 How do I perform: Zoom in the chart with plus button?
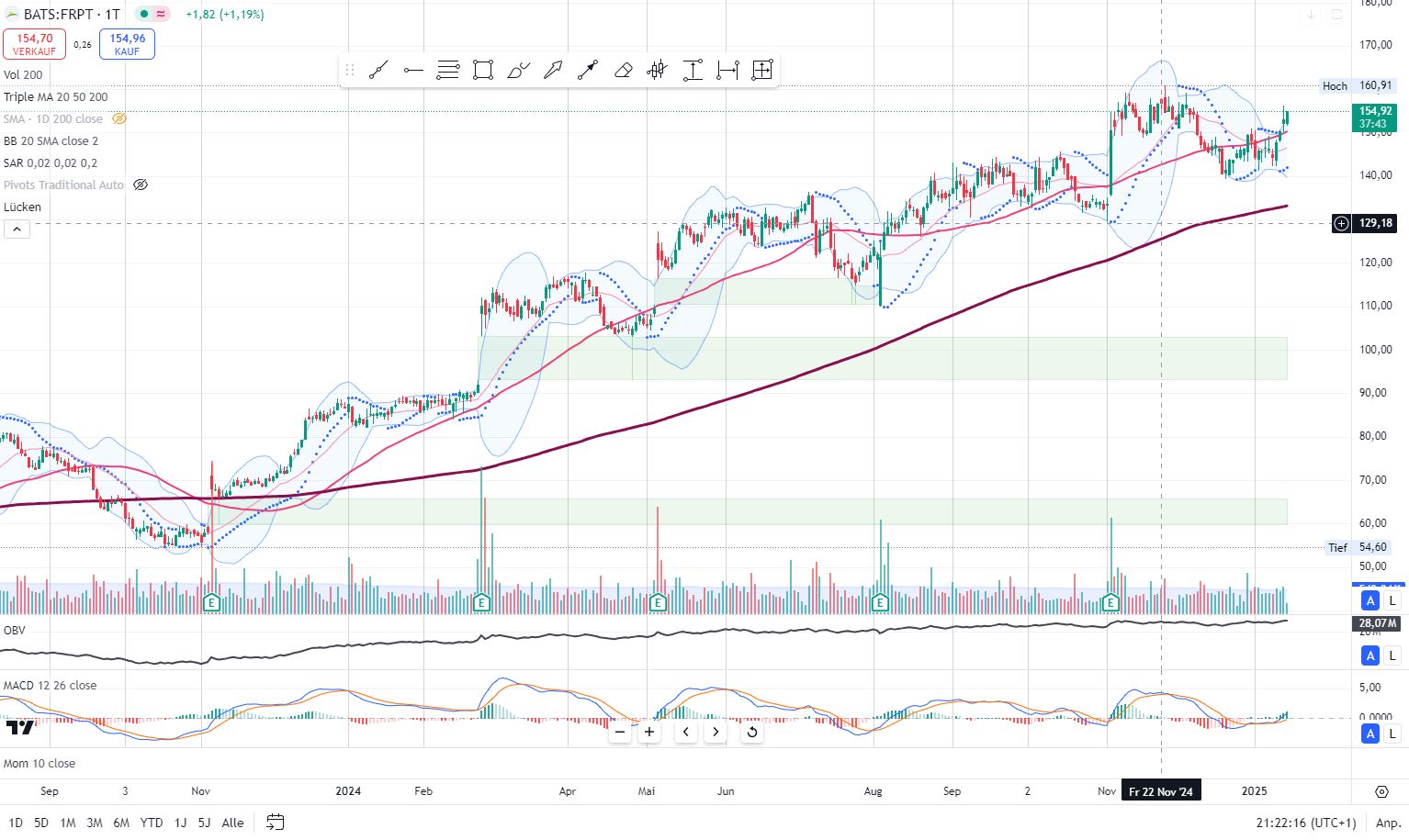pyautogui.click(x=649, y=732)
